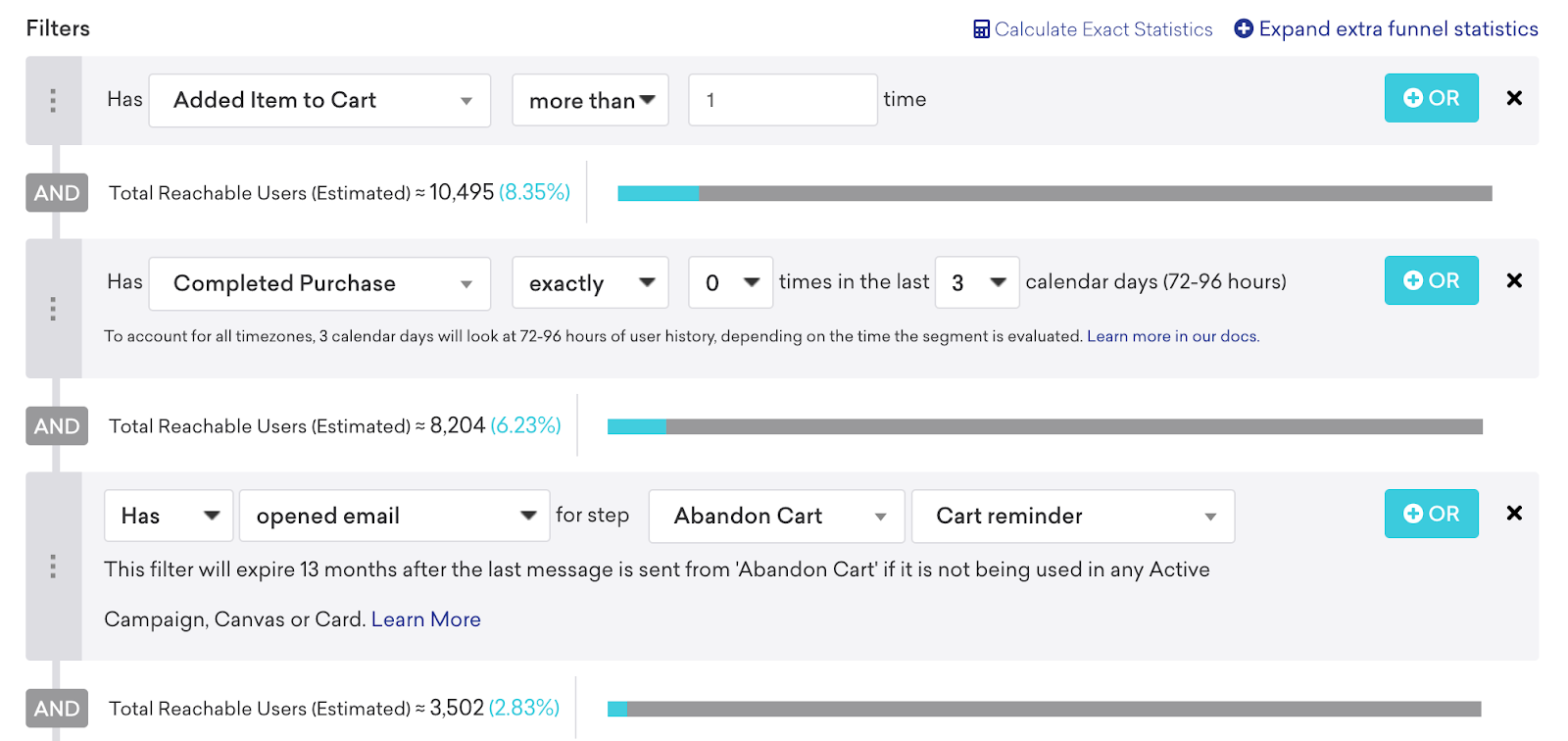Add OR condition to Added Item to Cart filter
1568x741 pixels.
click(1431, 98)
